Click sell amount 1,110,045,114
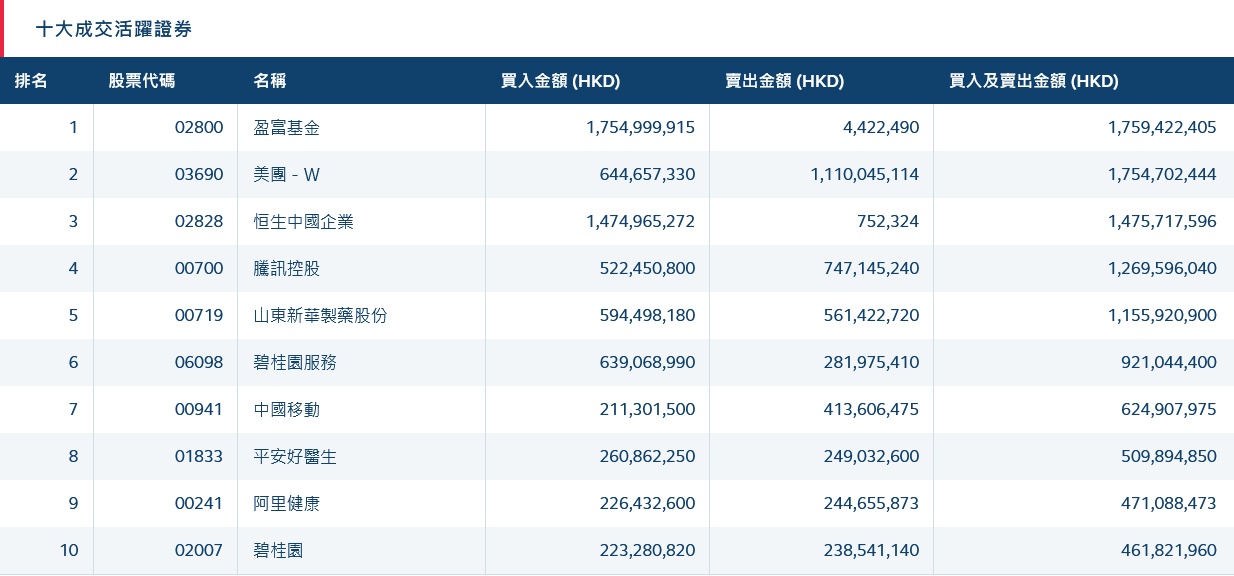This screenshot has width=1234, height=576. pyautogui.click(x=865, y=175)
